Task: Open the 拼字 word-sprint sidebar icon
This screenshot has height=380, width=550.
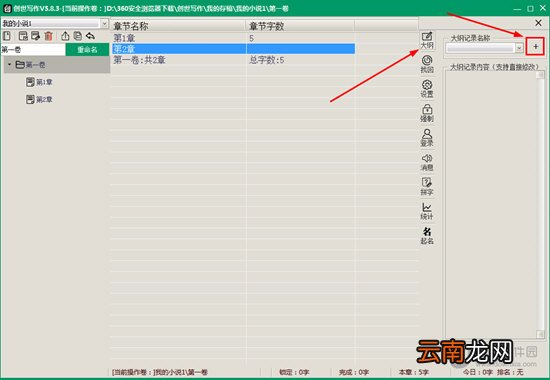Action: [427, 186]
